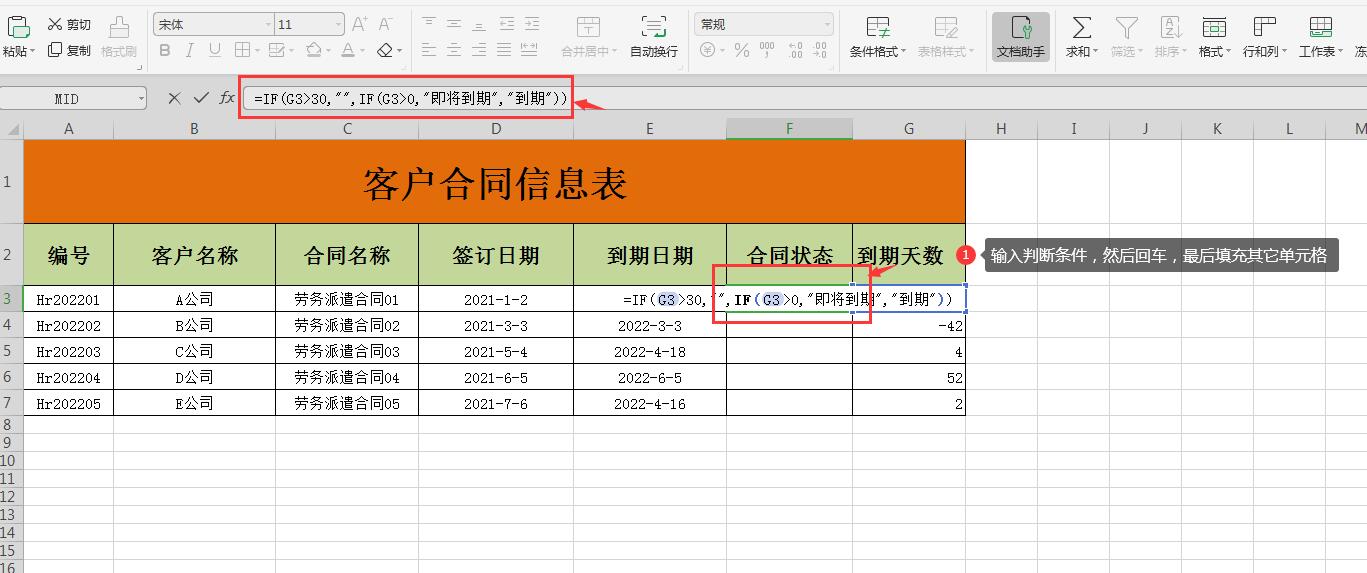
Task: Click the increase indent icon
Action: [x=531, y=24]
